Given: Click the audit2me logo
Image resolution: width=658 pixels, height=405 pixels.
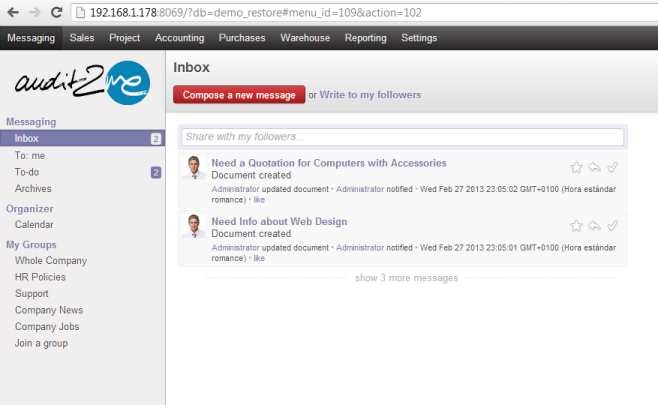Looking at the screenshot, I should pos(82,82).
